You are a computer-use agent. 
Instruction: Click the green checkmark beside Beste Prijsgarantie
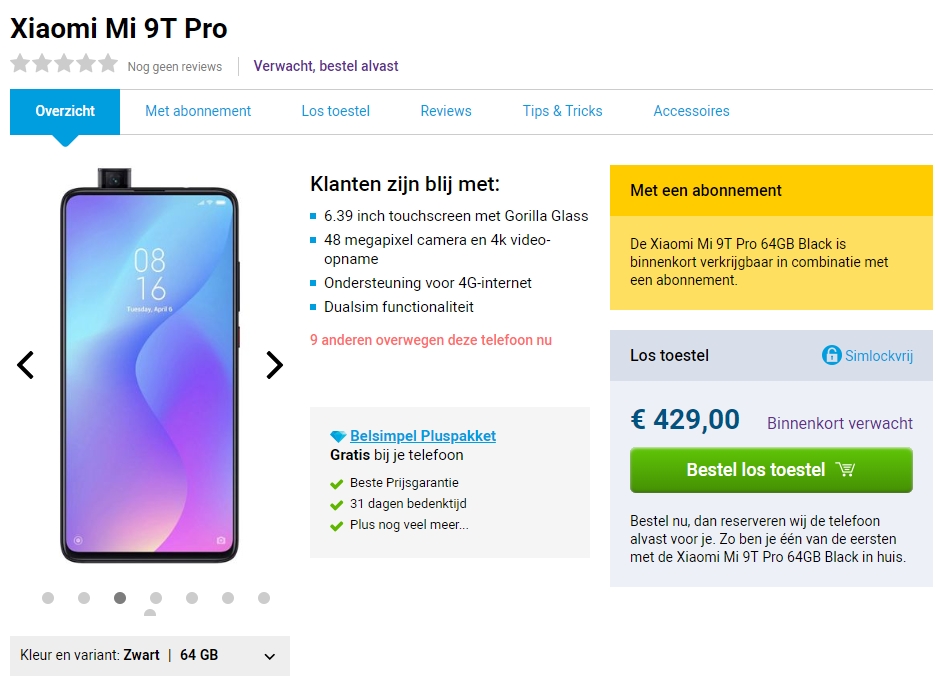click(x=337, y=484)
